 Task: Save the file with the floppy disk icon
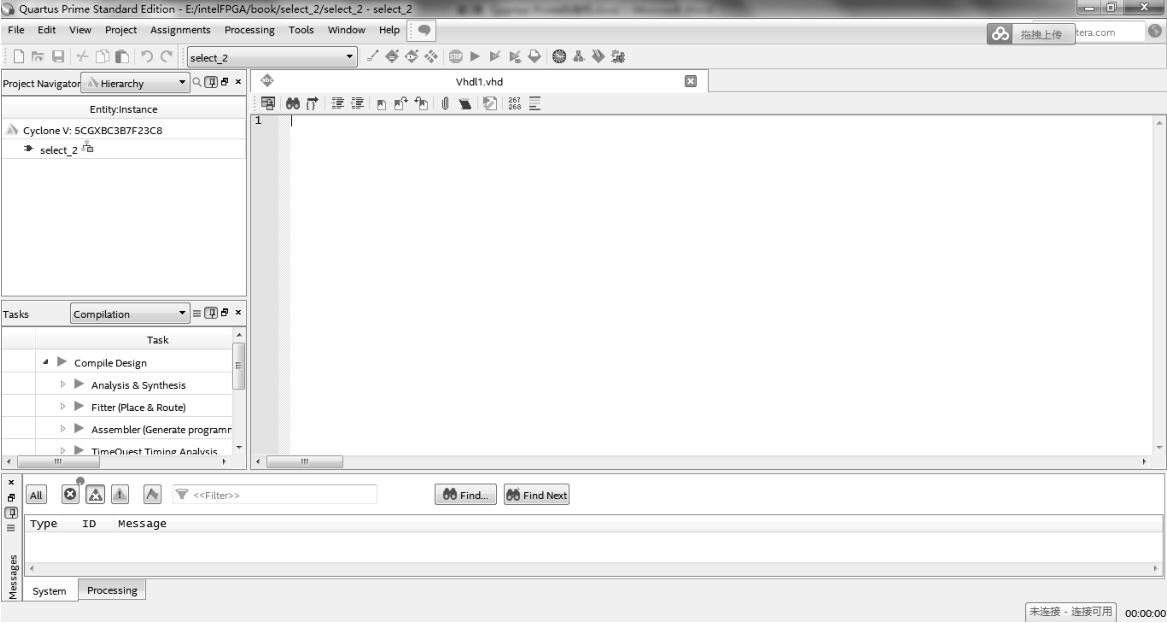click(x=57, y=57)
